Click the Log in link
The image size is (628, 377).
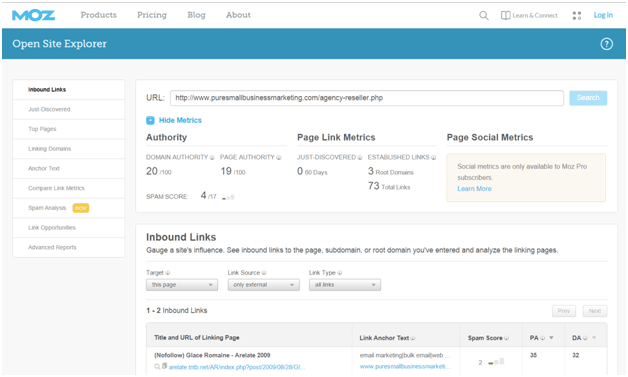tap(603, 15)
